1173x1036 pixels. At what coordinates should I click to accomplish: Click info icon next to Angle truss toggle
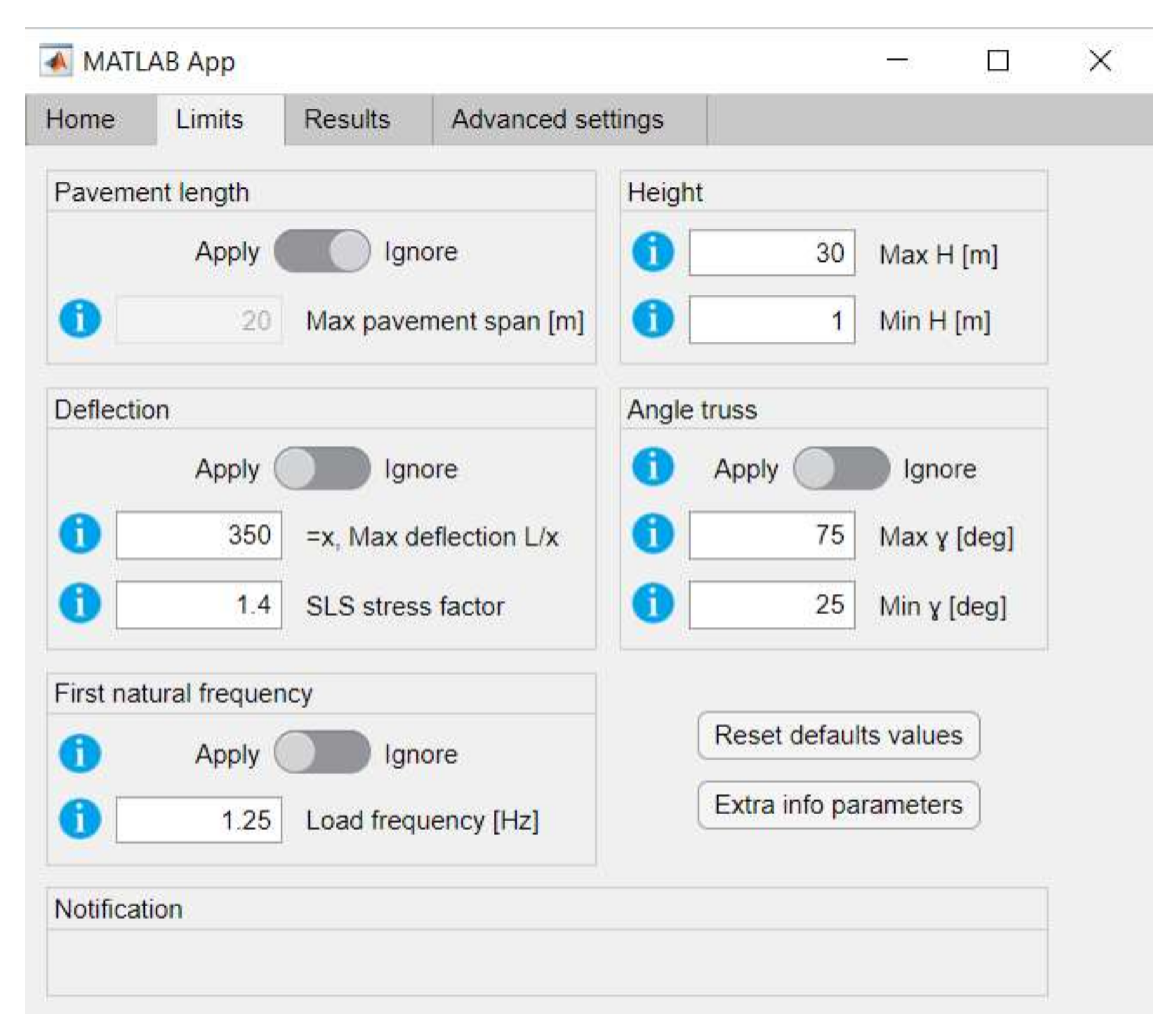[653, 467]
